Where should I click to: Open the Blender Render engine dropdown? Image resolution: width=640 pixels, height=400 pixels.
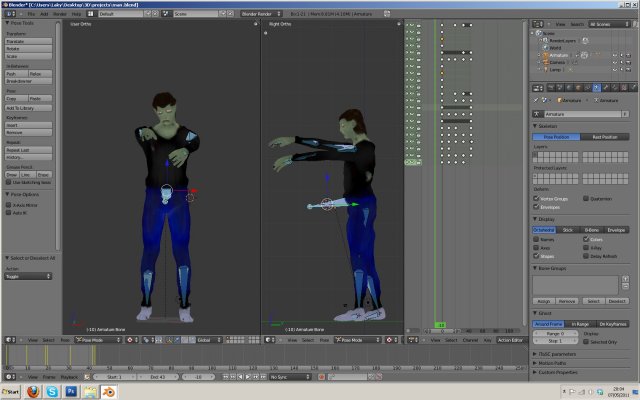tap(261, 14)
